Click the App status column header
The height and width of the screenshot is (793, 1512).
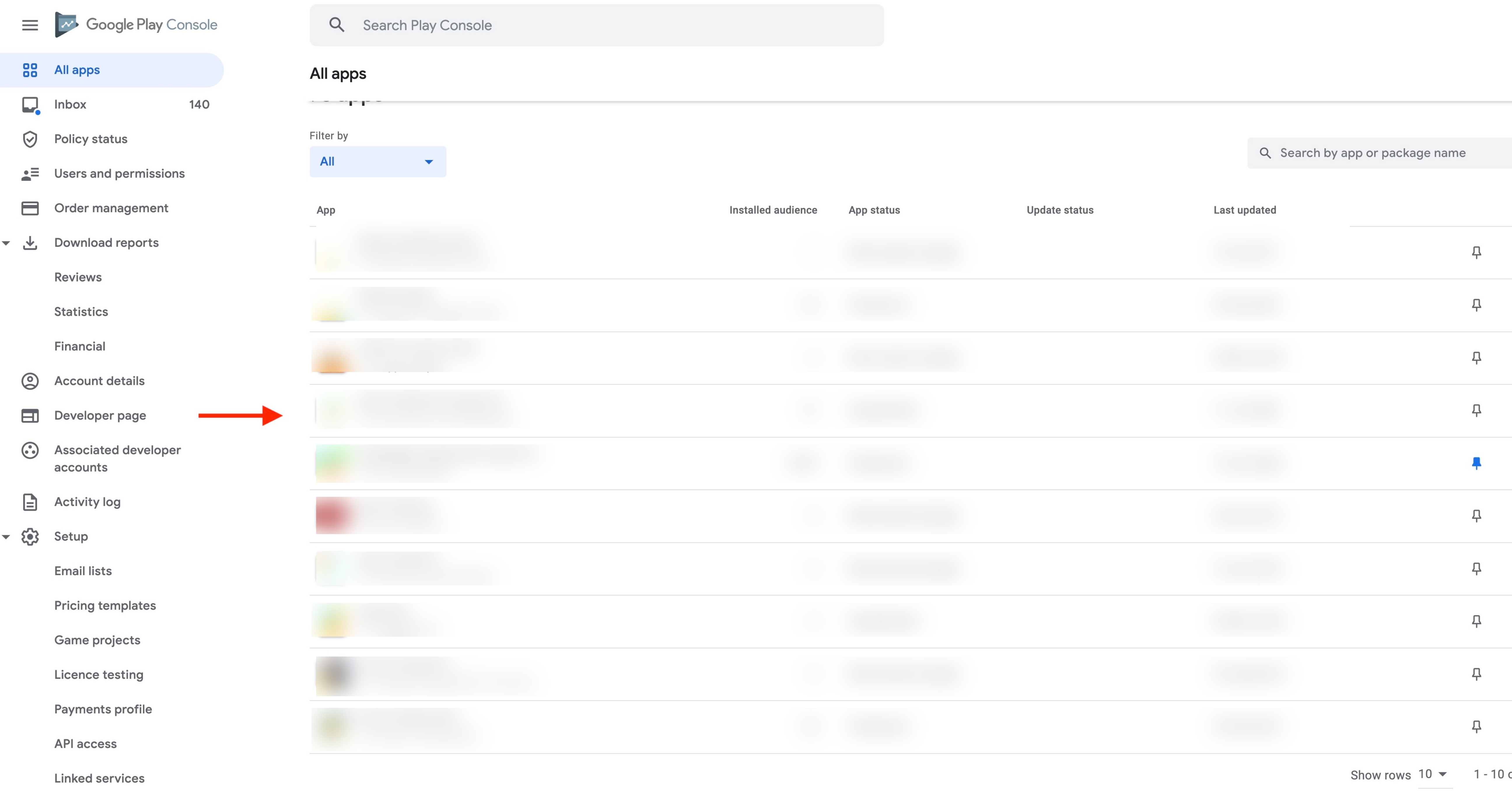point(874,210)
